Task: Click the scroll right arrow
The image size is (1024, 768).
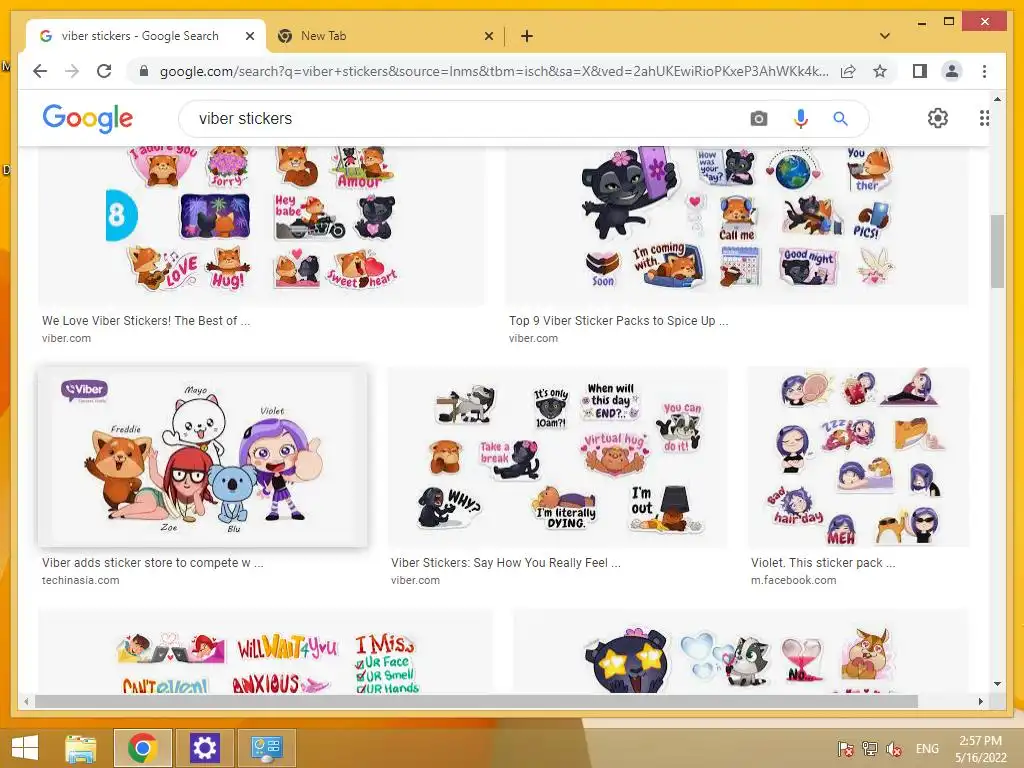Action: (980, 701)
